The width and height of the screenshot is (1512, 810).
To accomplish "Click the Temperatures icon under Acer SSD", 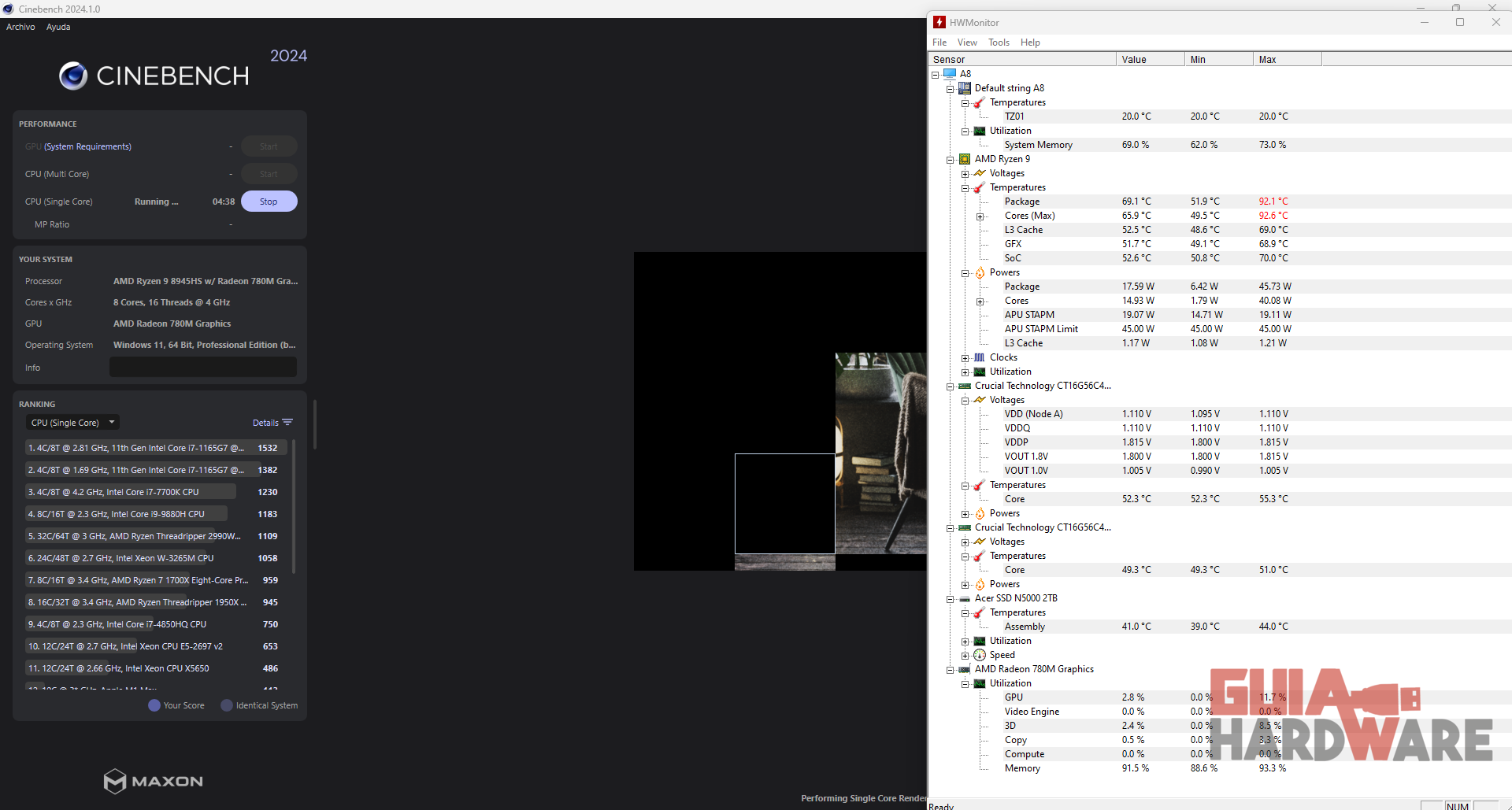I will pos(980,612).
